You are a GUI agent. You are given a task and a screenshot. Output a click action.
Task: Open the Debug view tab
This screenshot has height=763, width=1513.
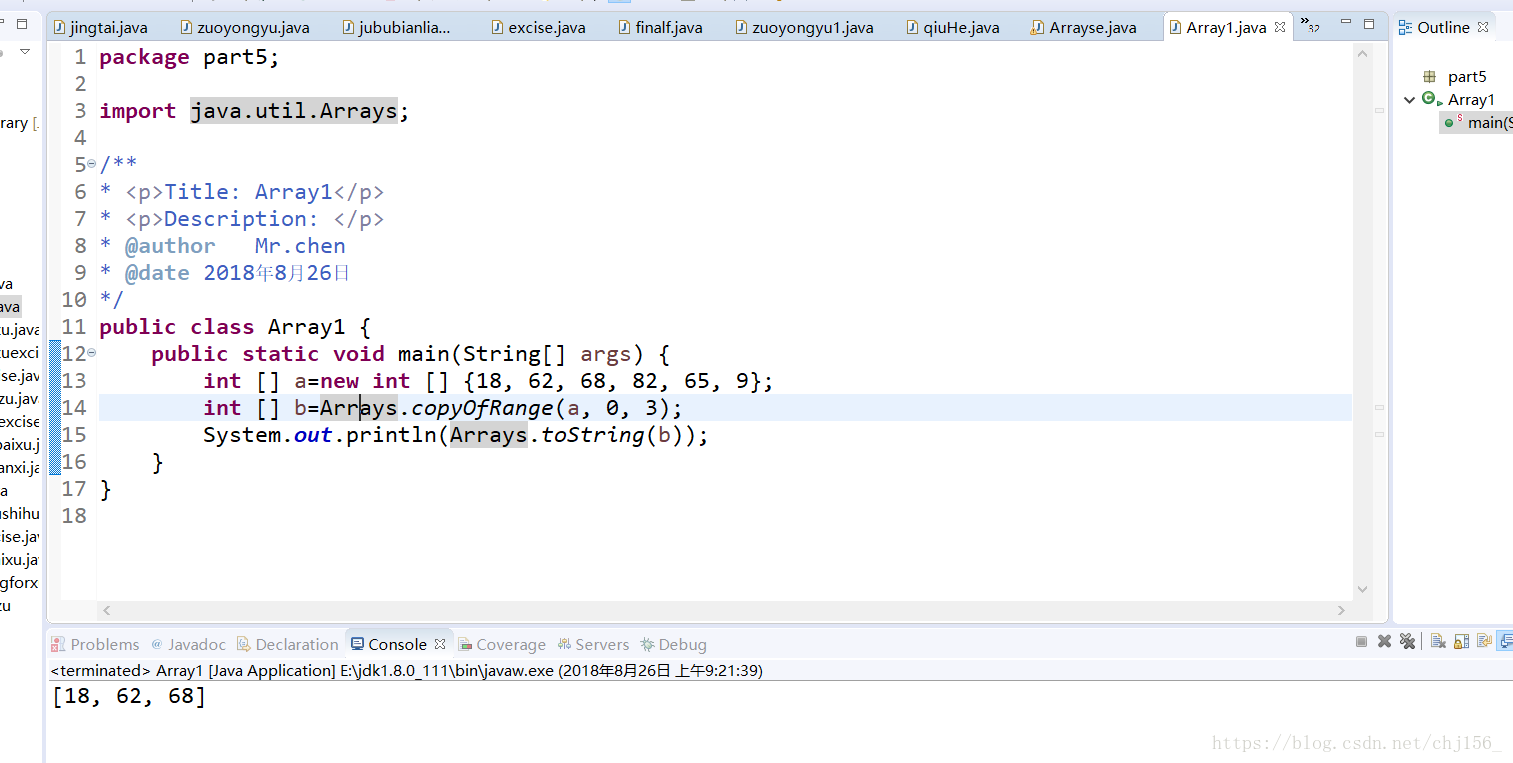[x=673, y=644]
